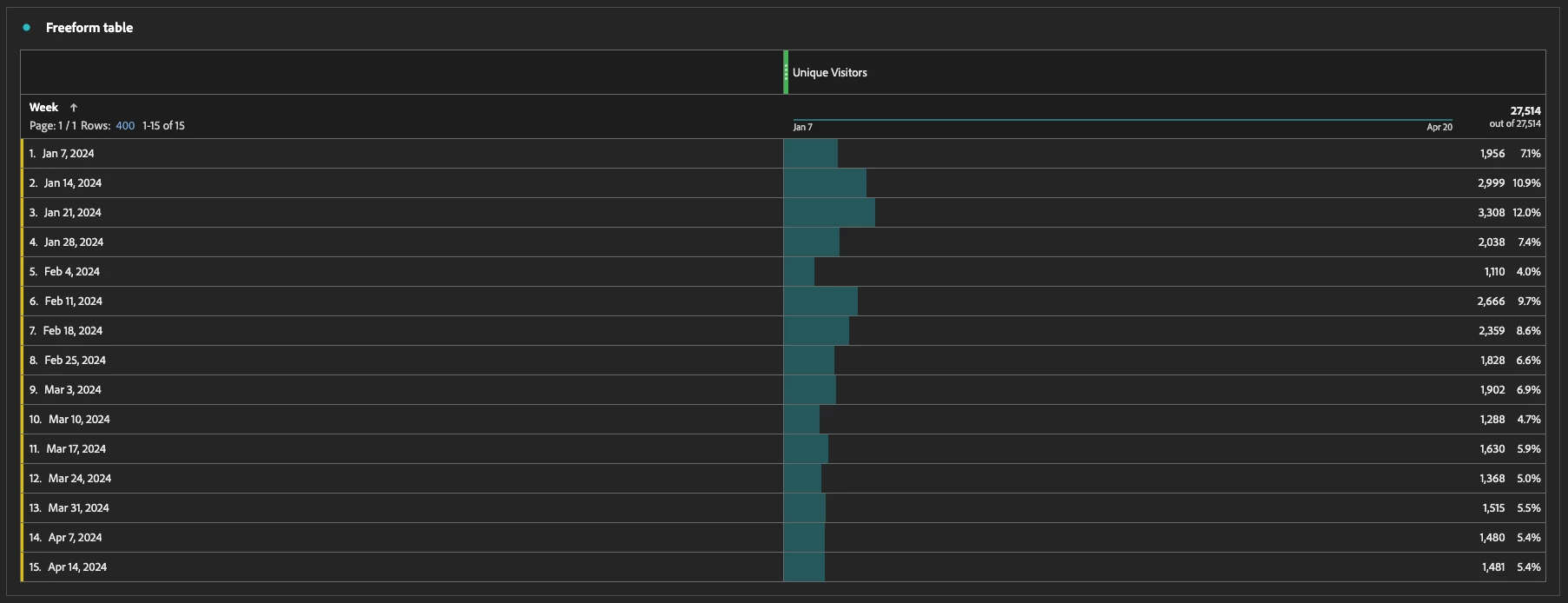Click the 27,514 column total

point(1525,111)
